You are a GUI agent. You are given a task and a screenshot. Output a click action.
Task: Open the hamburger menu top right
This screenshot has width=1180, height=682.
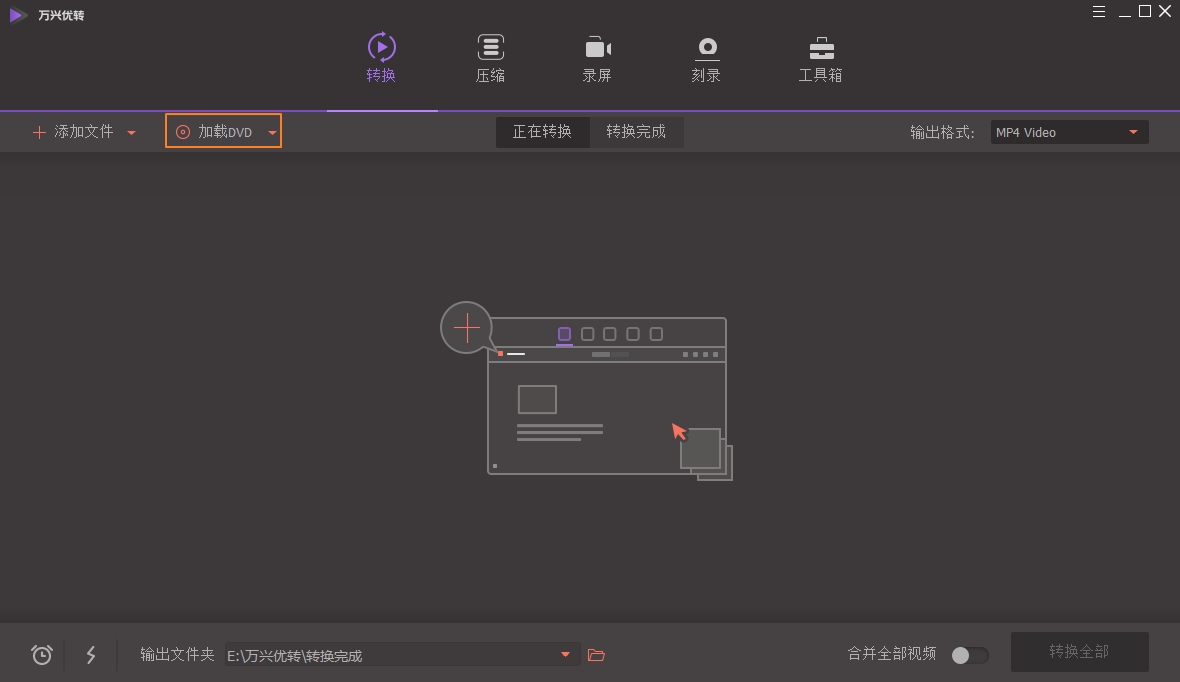[x=1098, y=11]
